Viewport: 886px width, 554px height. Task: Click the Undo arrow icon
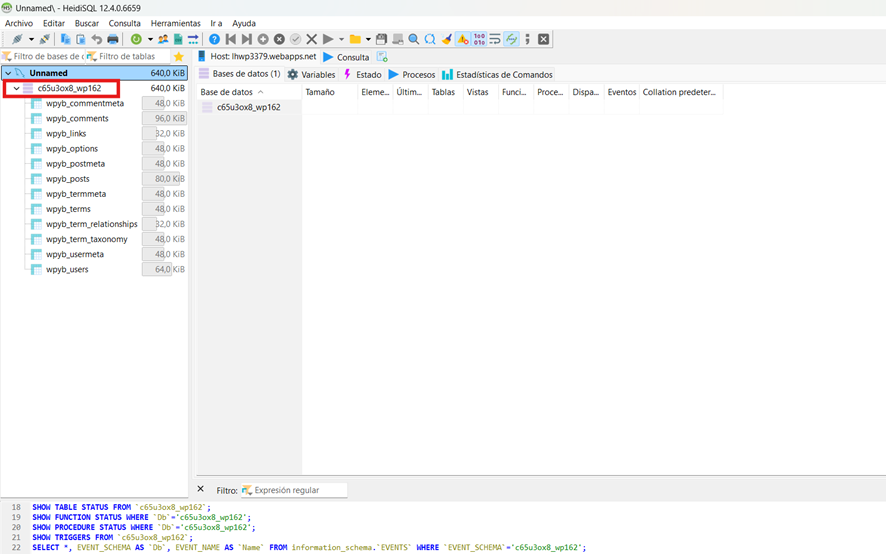(97, 39)
